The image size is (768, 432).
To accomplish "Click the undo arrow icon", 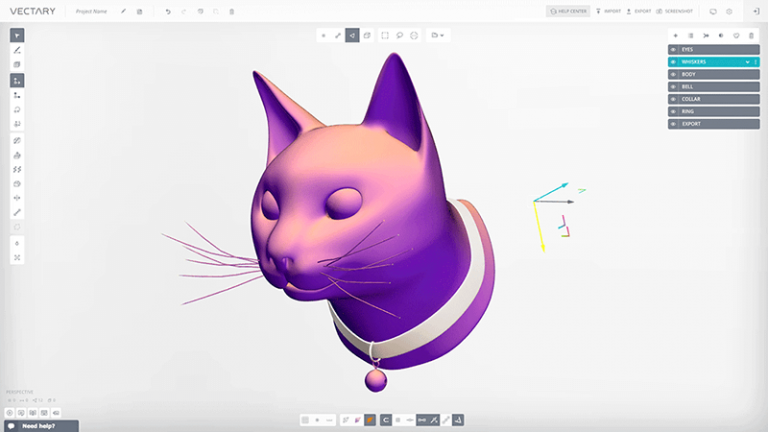I will point(168,12).
